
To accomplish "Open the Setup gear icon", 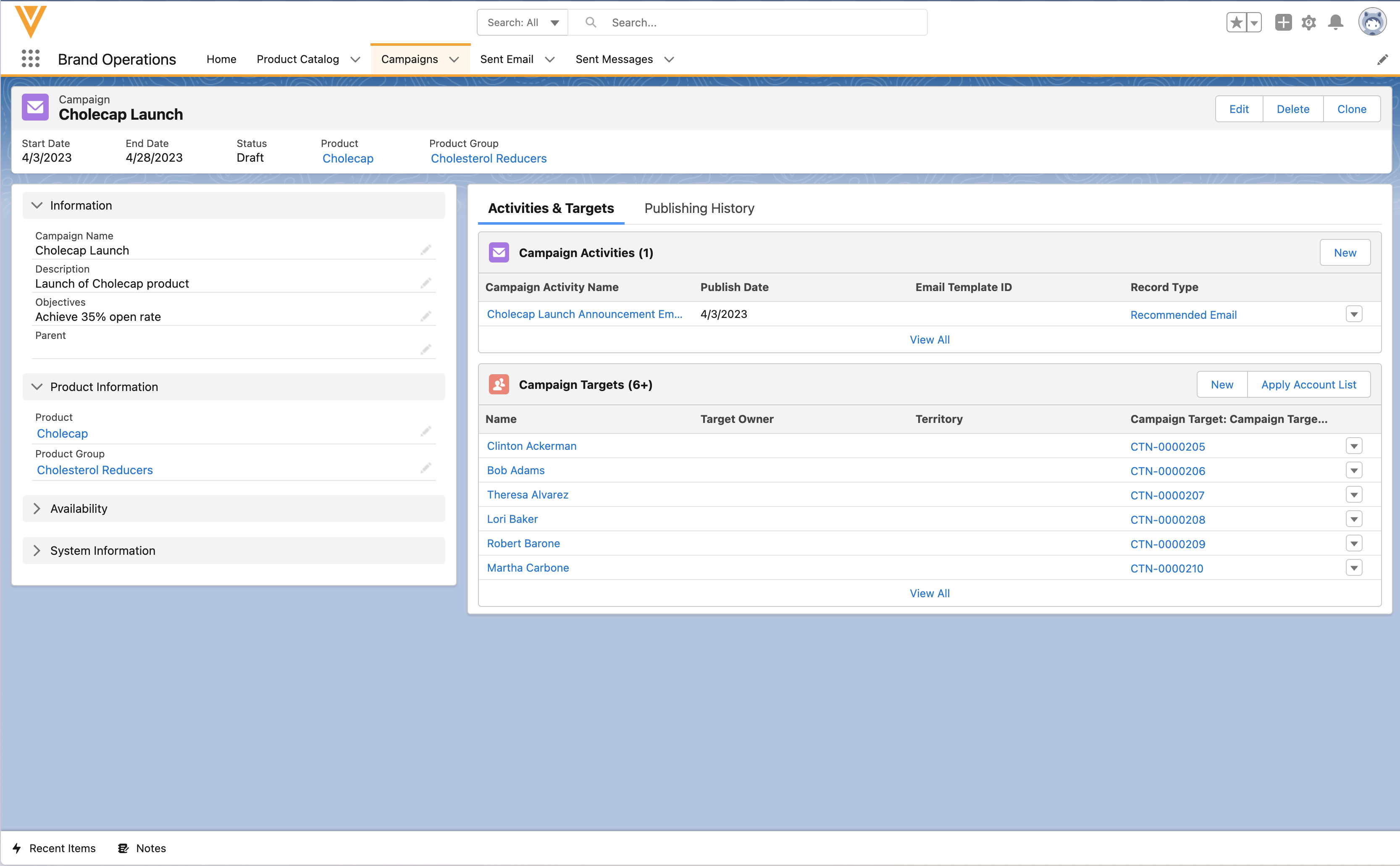I will (x=1309, y=22).
